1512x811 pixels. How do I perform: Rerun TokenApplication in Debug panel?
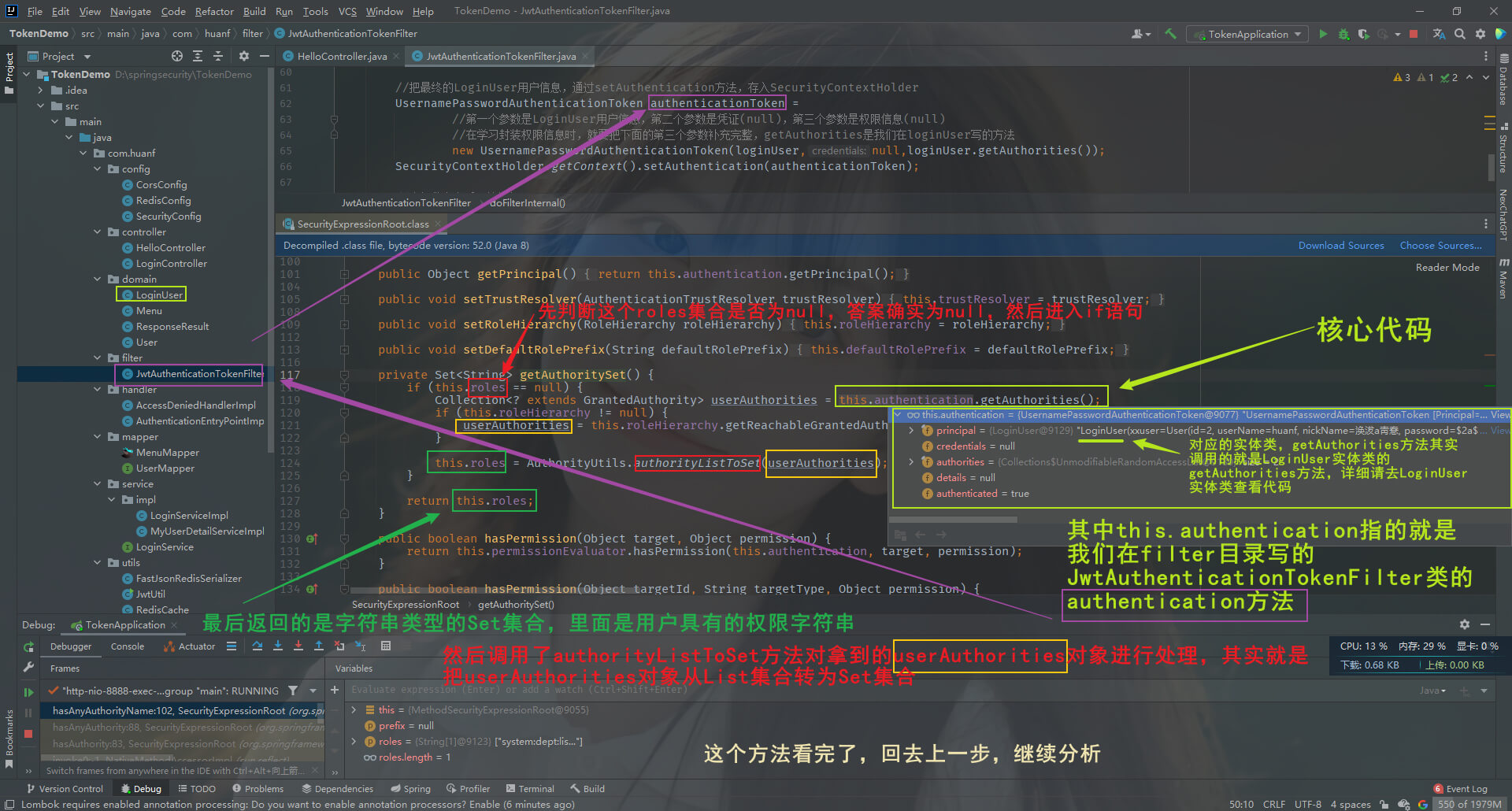(28, 646)
